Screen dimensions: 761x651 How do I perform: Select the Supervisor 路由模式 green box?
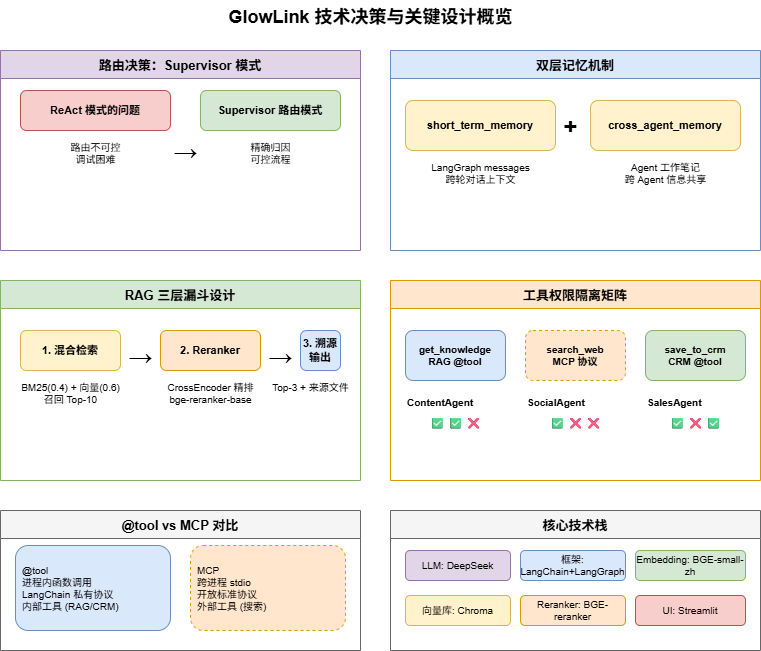[x=270, y=110]
